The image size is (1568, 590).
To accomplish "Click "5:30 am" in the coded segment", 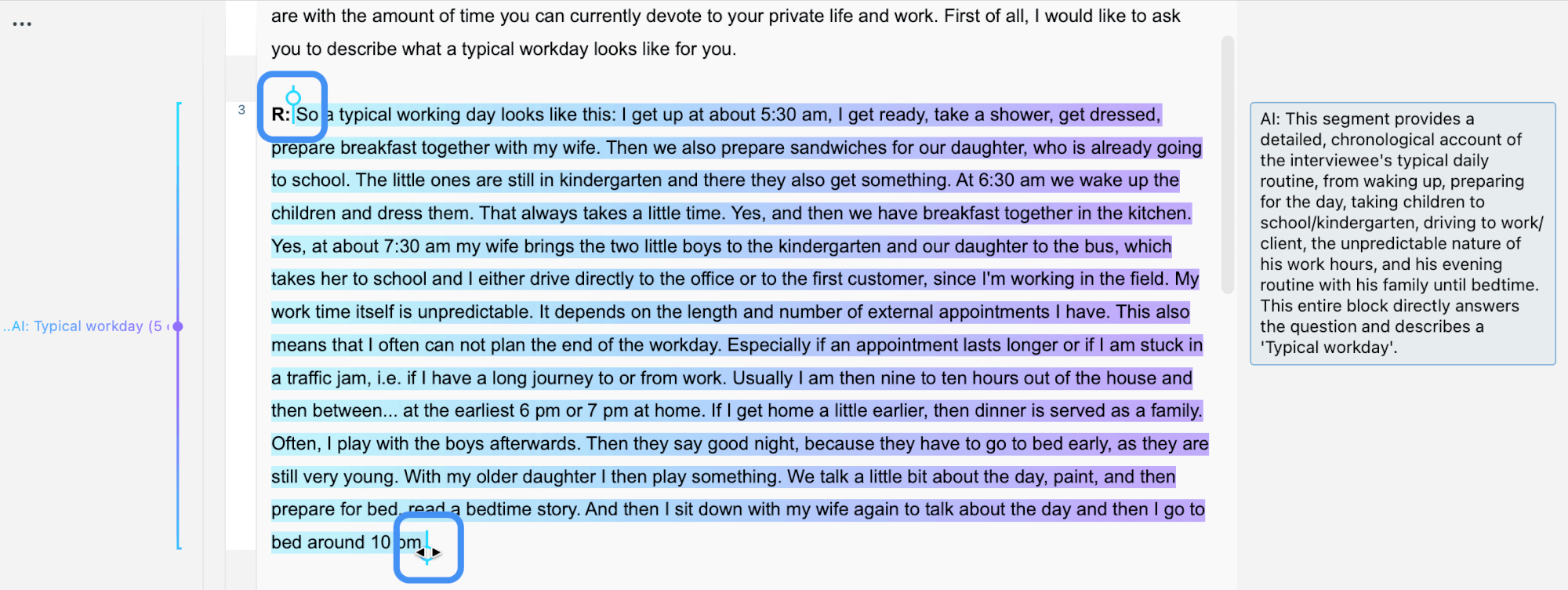I will coord(792,115).
